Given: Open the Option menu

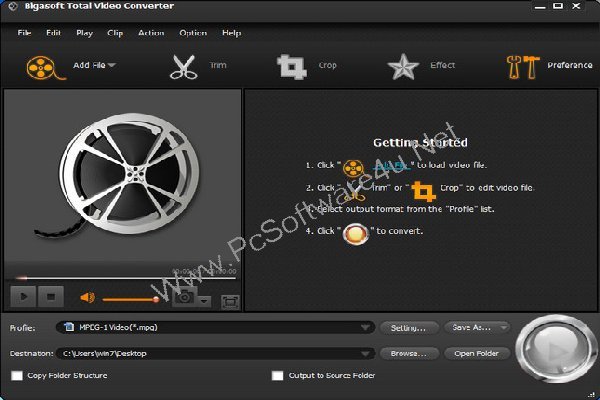Looking at the screenshot, I should pyautogui.click(x=193, y=33).
